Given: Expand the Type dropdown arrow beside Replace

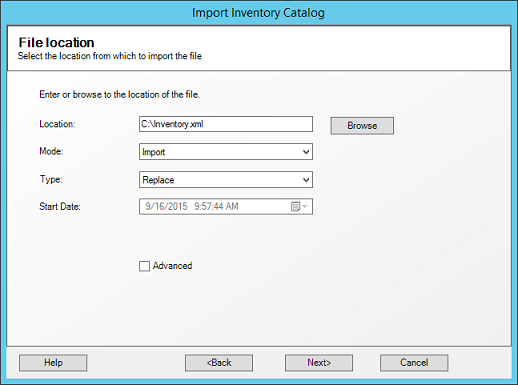Looking at the screenshot, I should click(306, 180).
